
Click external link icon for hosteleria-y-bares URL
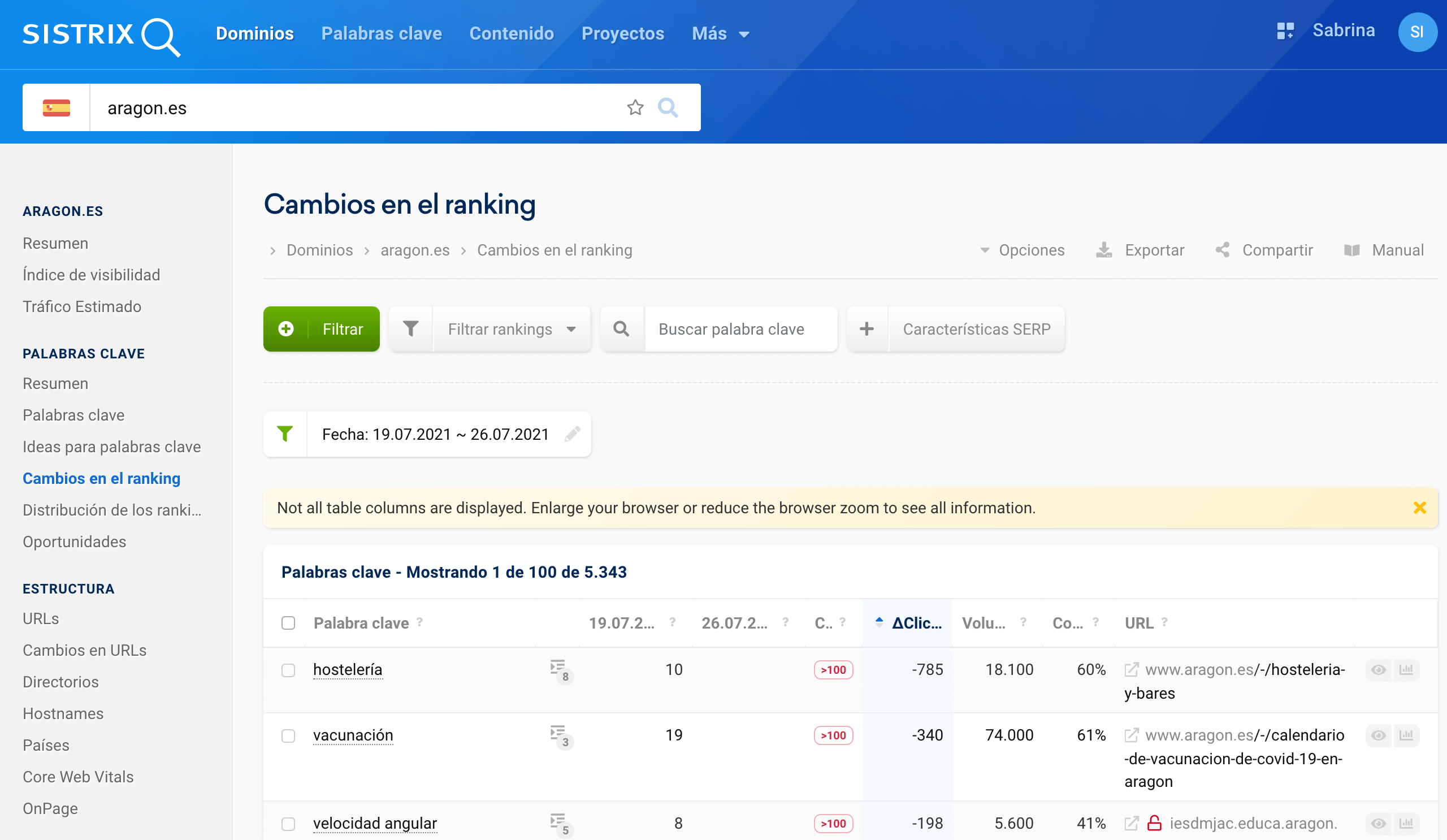(1131, 669)
